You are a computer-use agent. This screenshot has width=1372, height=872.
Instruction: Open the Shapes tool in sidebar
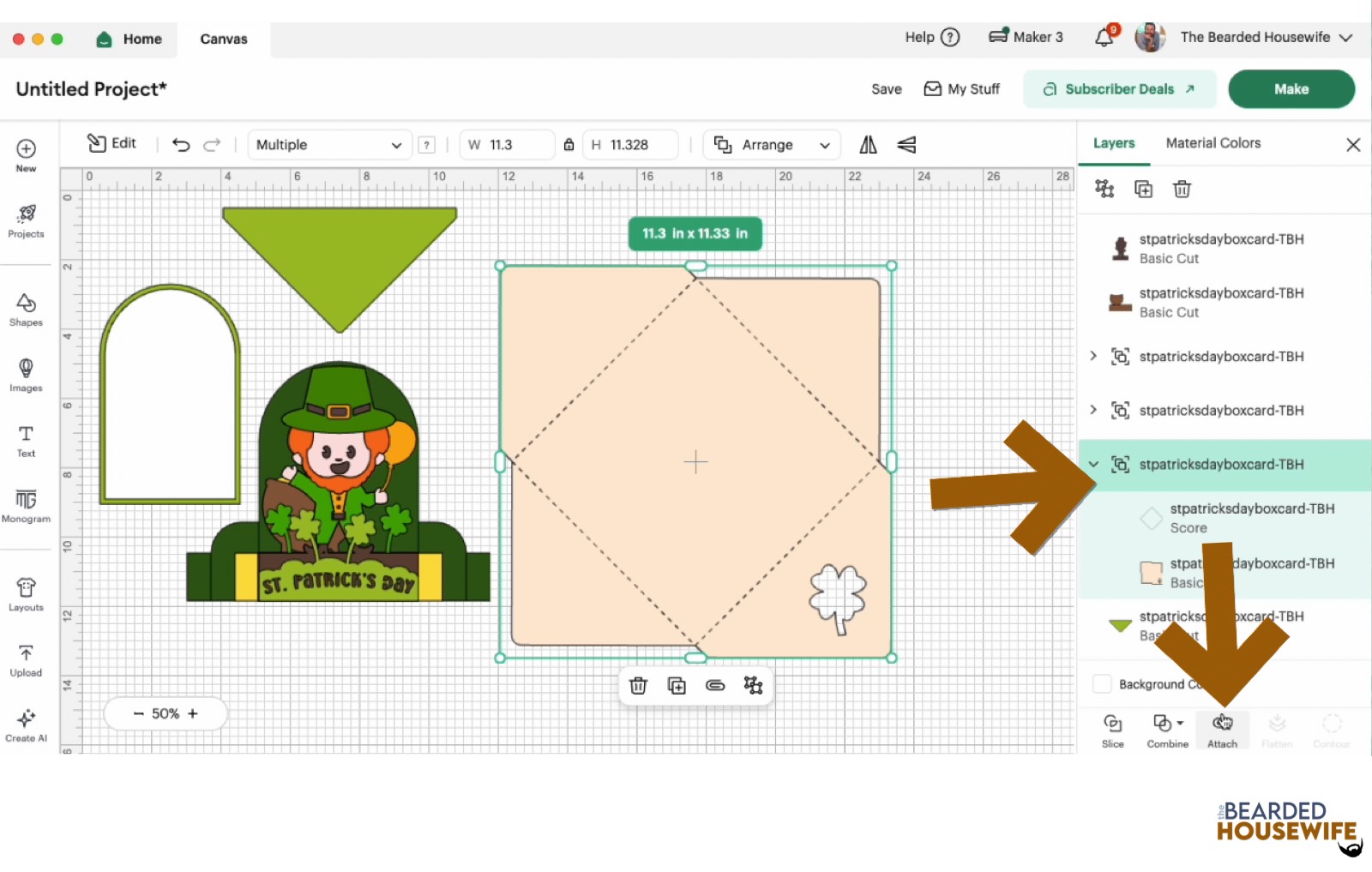26,310
